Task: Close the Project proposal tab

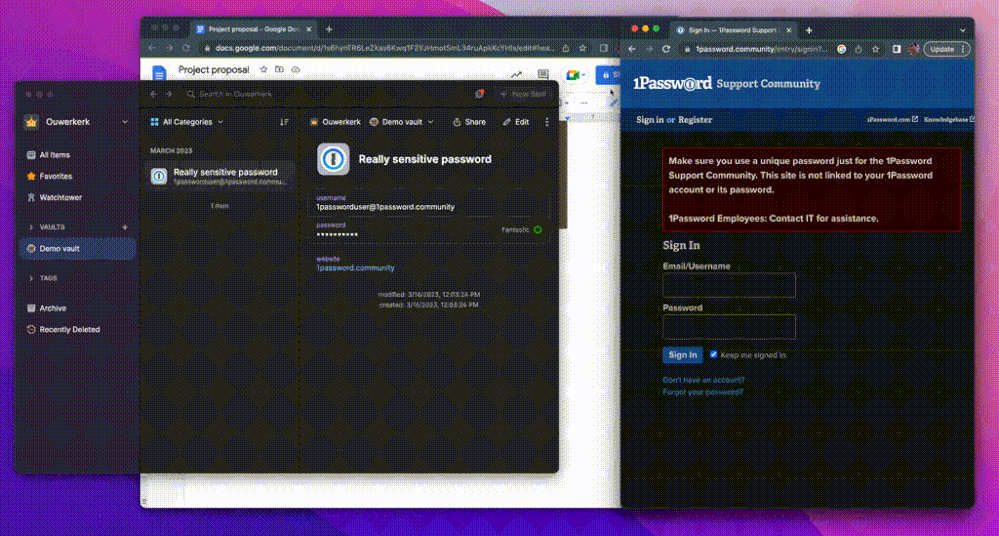Action: pyautogui.click(x=309, y=29)
